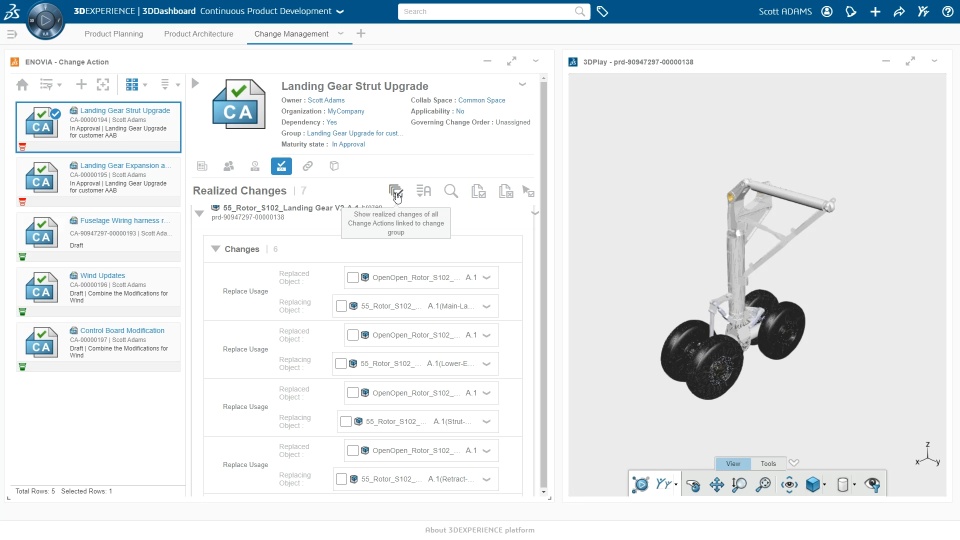Screen dimensions: 960x540
Task: Click the share arrow icon
Action: 899,12
